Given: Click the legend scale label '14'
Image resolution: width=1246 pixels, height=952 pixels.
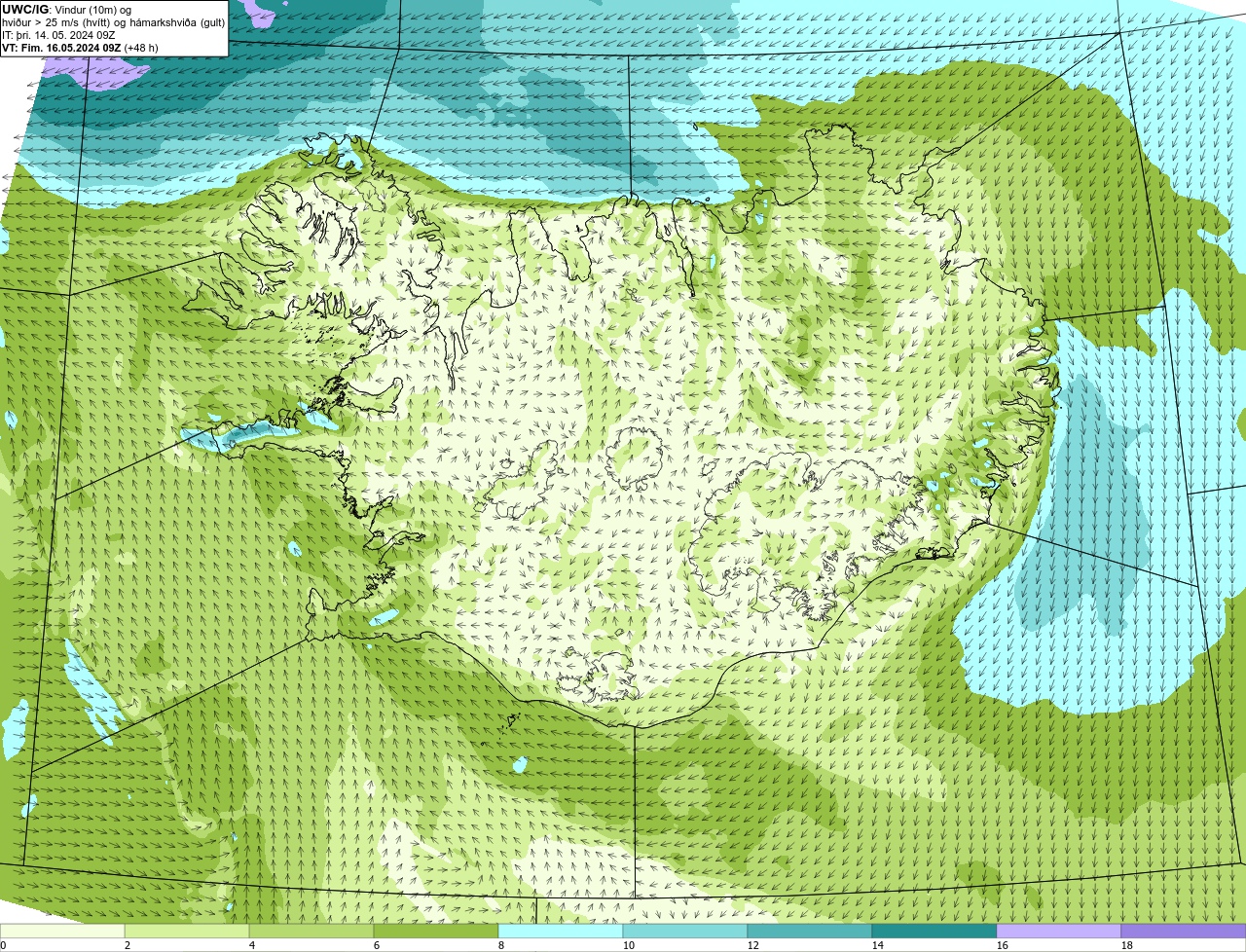Looking at the screenshot, I should [878, 945].
